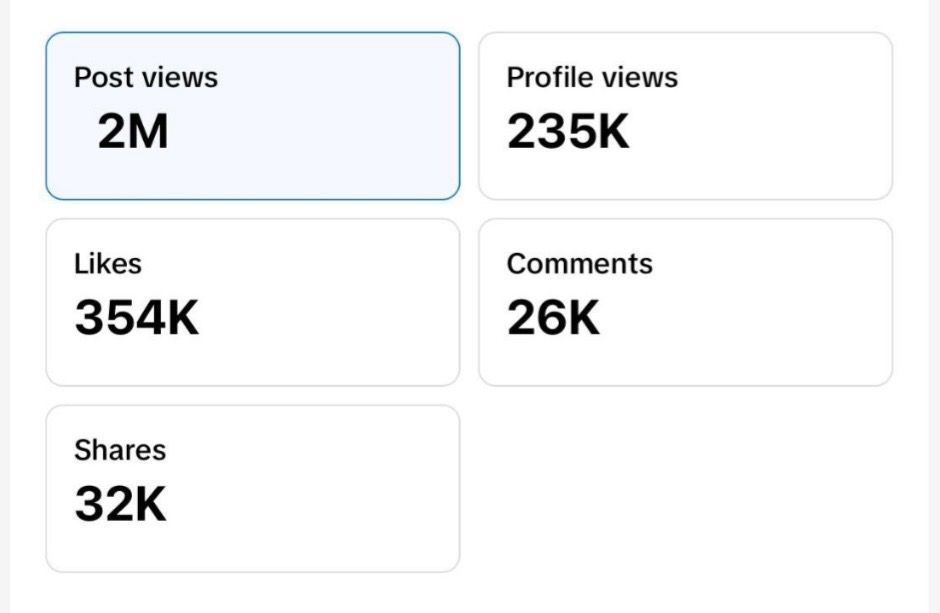940x613 pixels.
Task: Click the 'Profile views' label text
Action: coord(592,78)
